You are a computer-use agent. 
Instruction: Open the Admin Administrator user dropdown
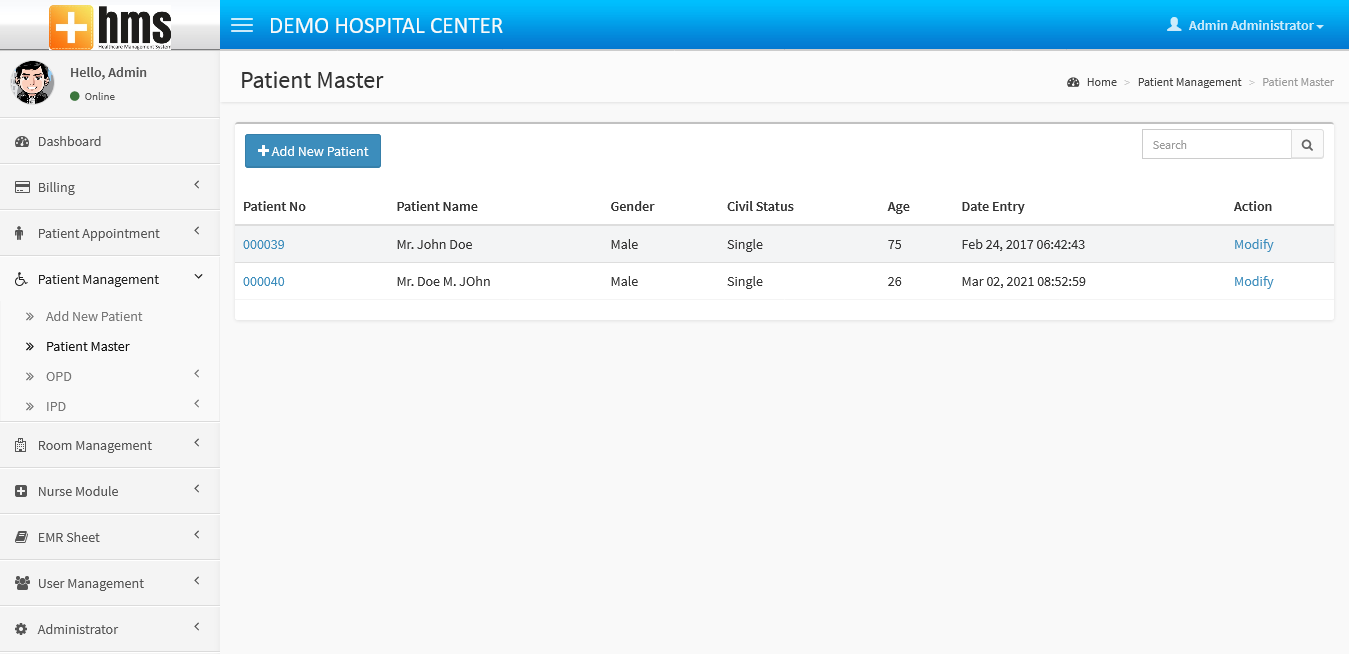coord(1245,25)
